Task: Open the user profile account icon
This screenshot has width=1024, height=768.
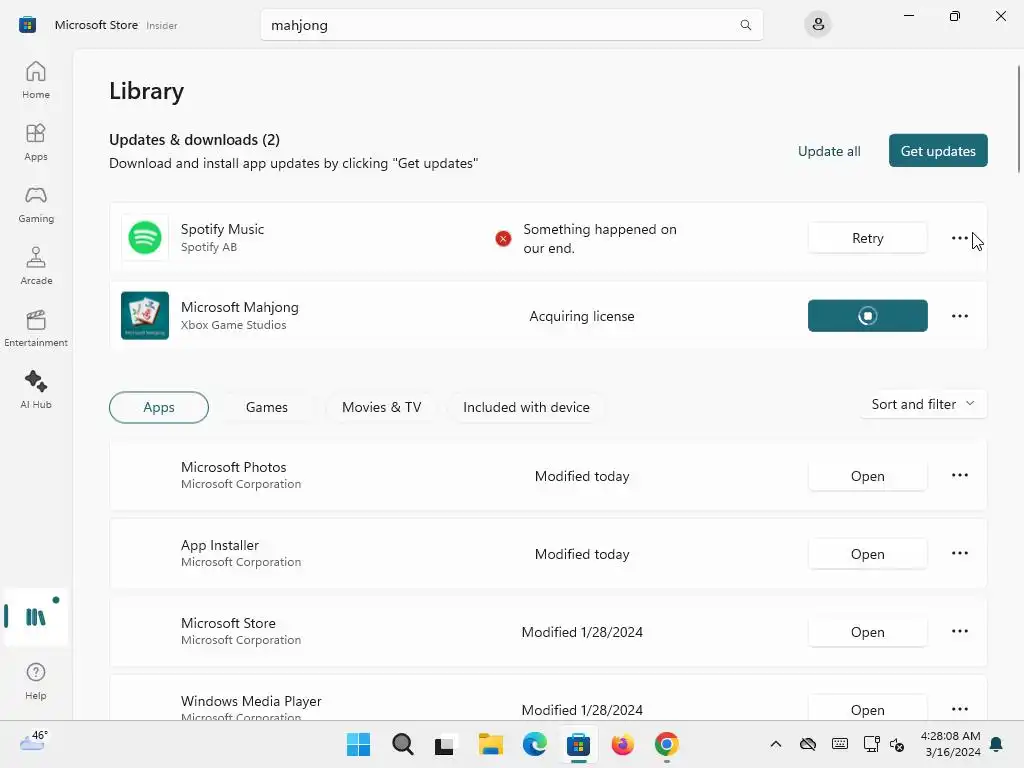Action: coord(818,25)
